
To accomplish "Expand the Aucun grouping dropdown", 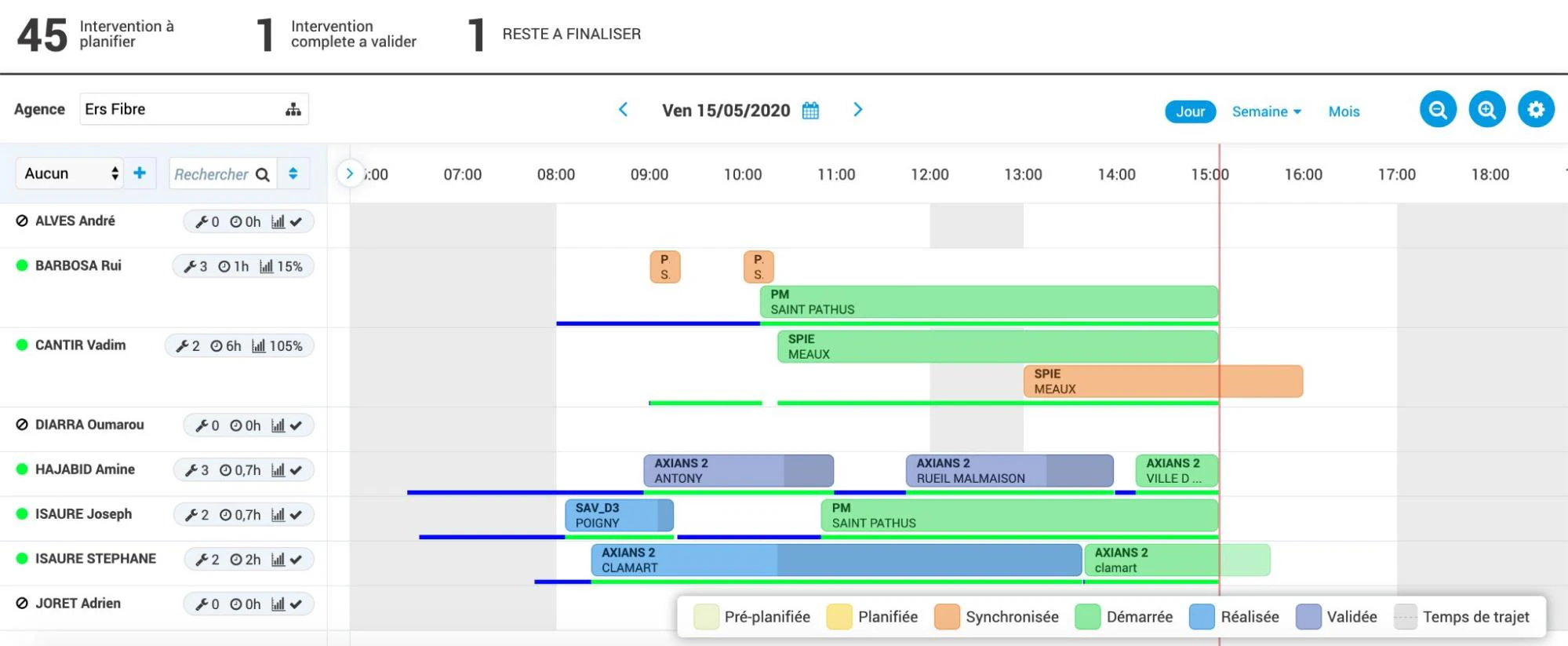I will pos(71,173).
